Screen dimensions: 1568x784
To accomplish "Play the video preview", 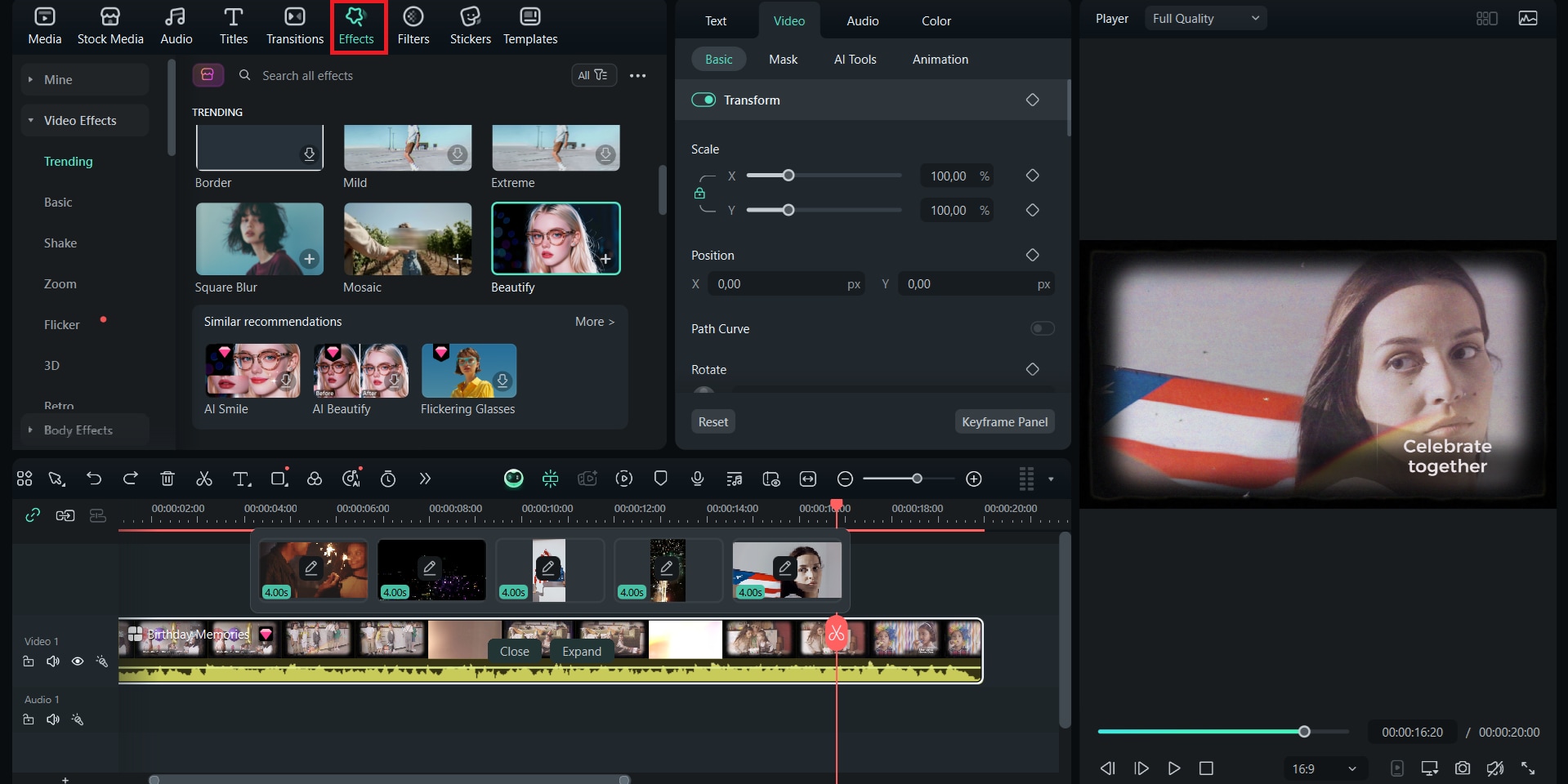I will 1174,768.
